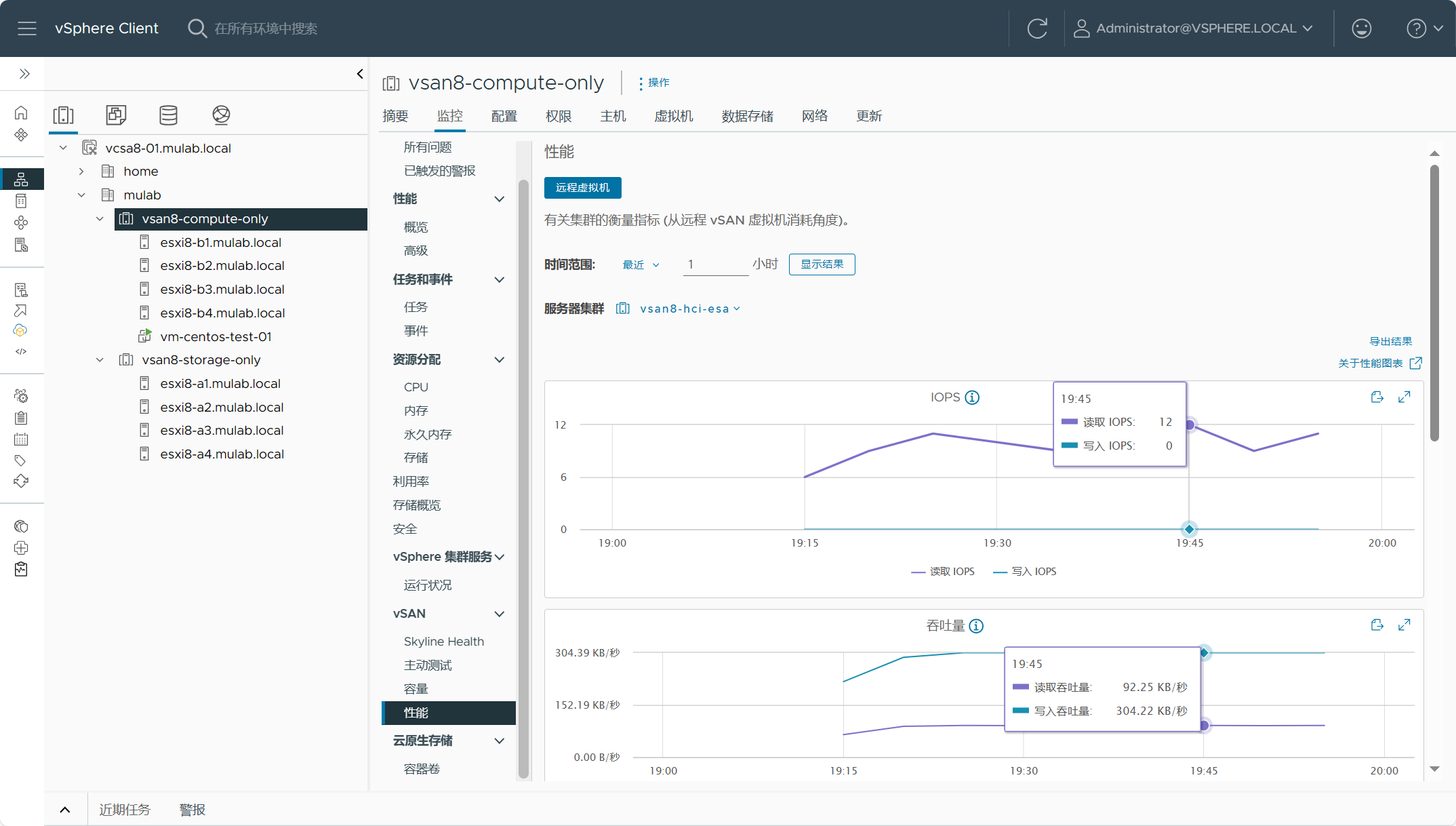Screen dimensions: 1456x826
Task: Open the hamburger main menu
Action: coord(27,28)
